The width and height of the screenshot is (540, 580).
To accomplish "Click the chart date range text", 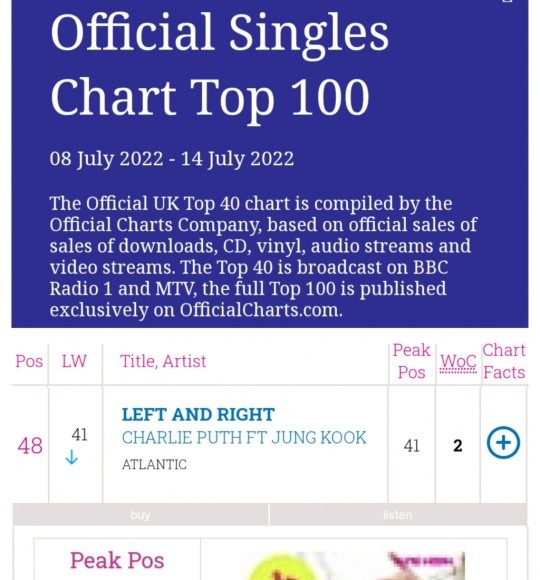I will [x=172, y=159].
